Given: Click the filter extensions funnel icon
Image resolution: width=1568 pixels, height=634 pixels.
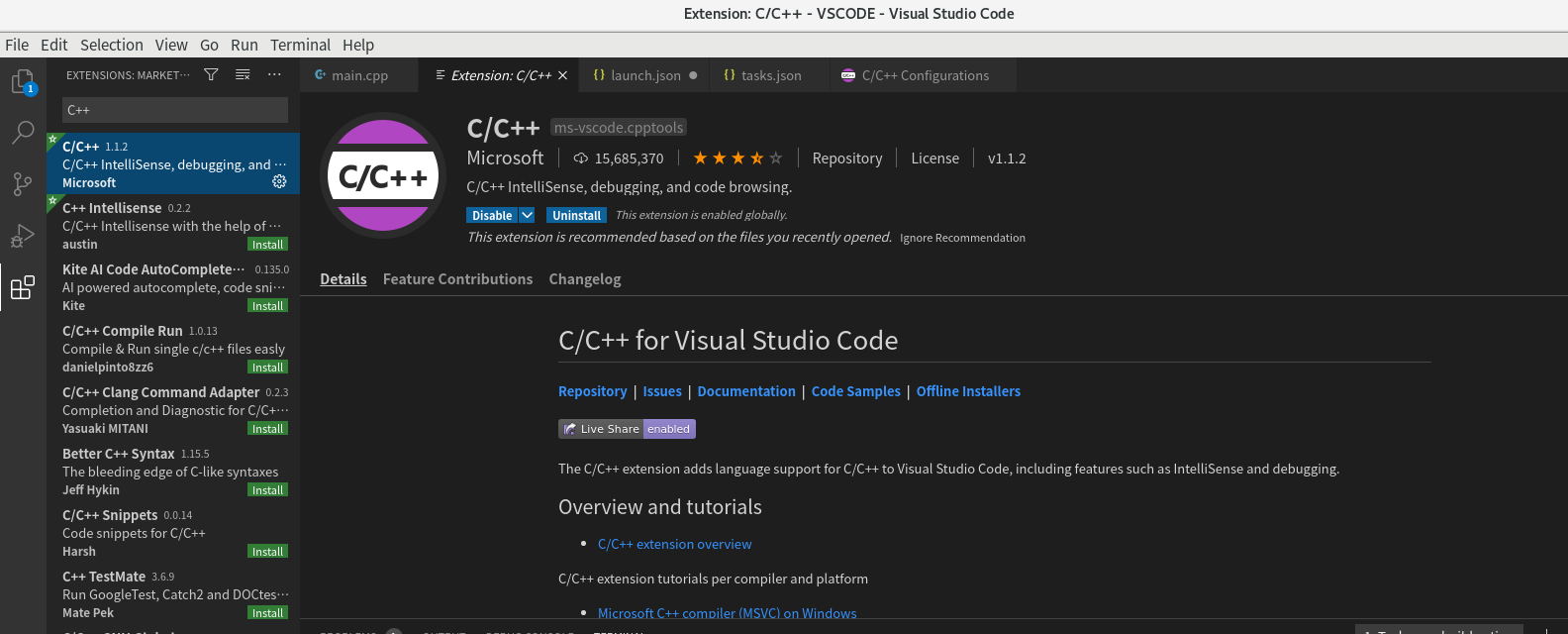Looking at the screenshot, I should click(x=211, y=74).
